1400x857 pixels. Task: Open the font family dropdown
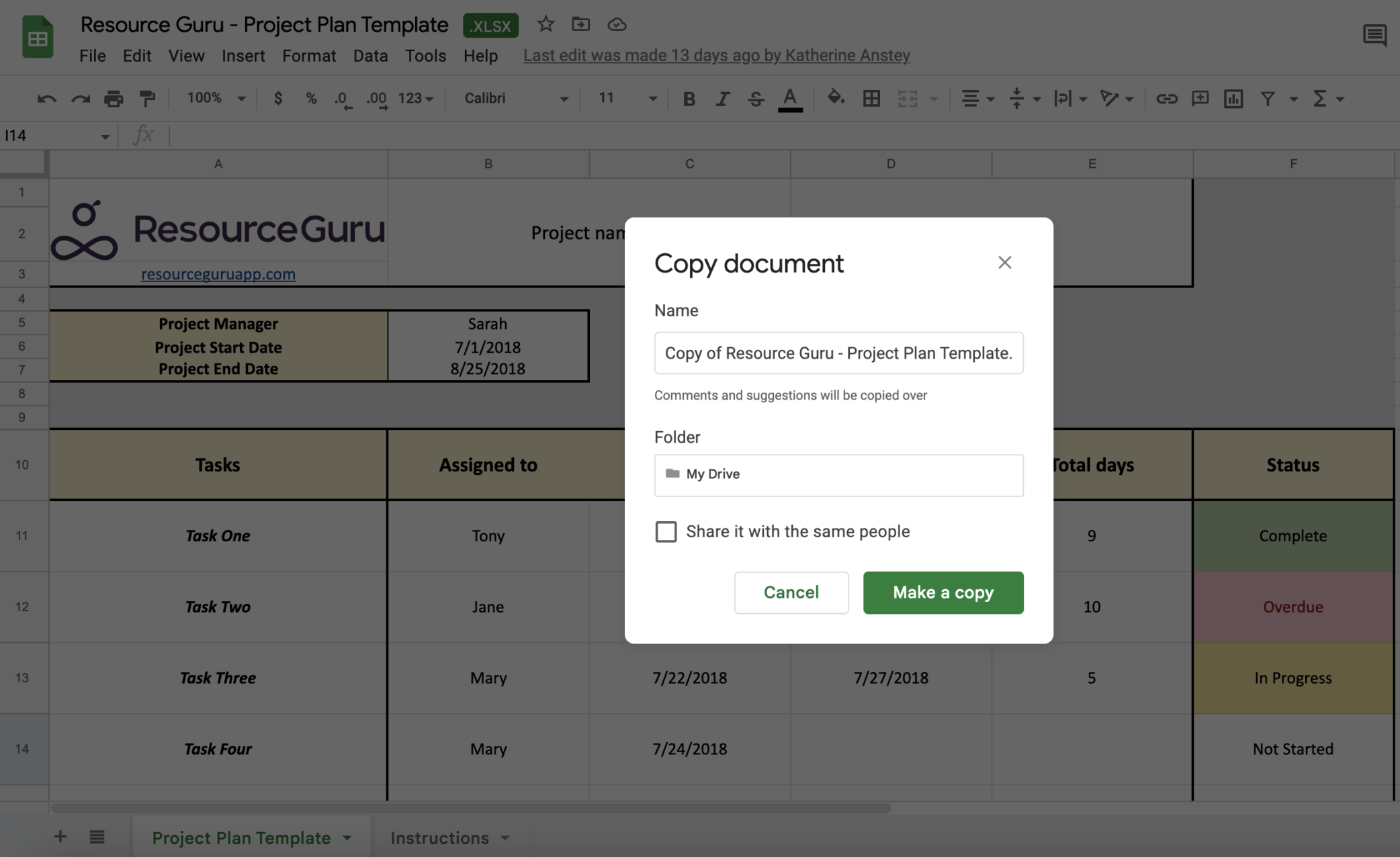[x=514, y=98]
